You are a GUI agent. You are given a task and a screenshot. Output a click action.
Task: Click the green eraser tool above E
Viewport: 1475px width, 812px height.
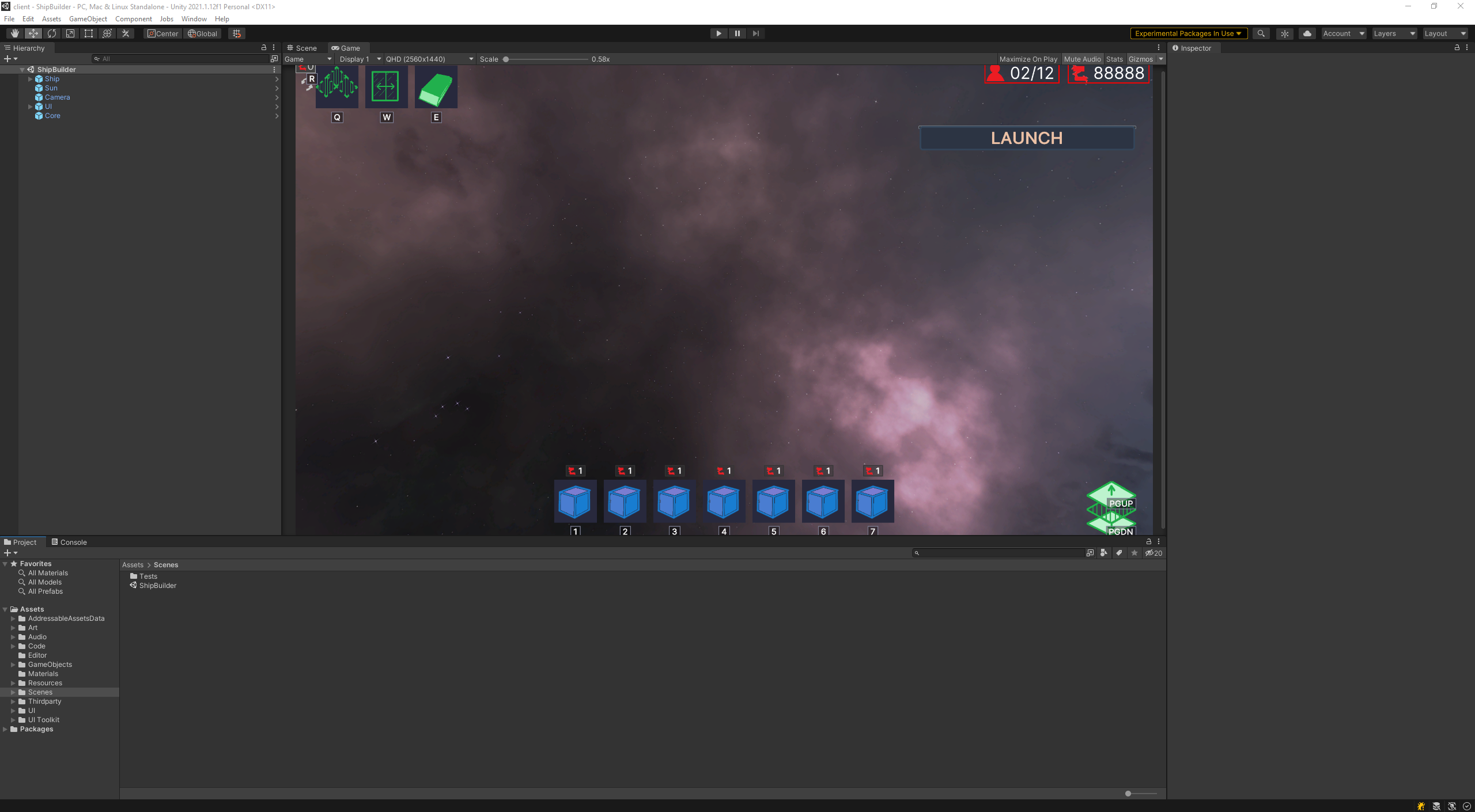point(436,86)
